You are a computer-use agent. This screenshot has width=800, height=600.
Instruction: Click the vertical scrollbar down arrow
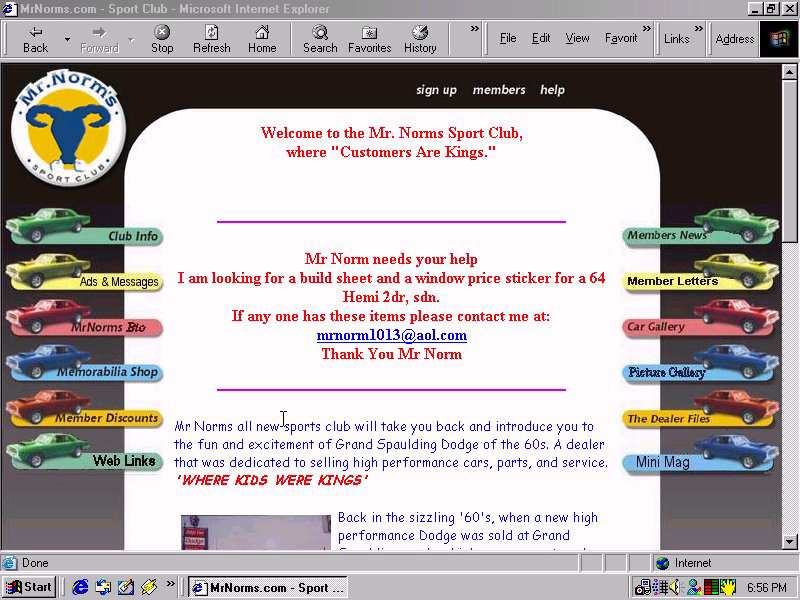pos(791,541)
